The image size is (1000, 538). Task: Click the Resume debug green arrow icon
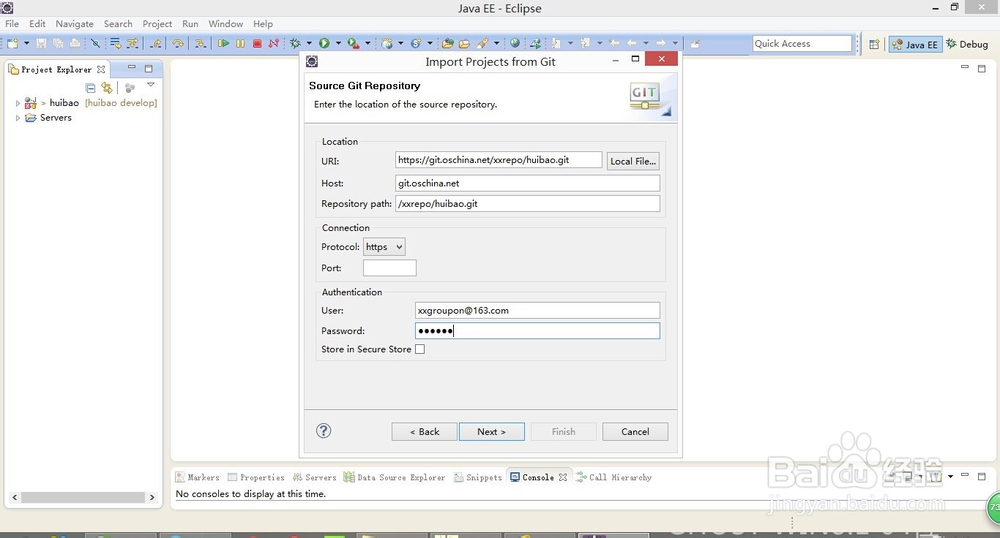(223, 43)
